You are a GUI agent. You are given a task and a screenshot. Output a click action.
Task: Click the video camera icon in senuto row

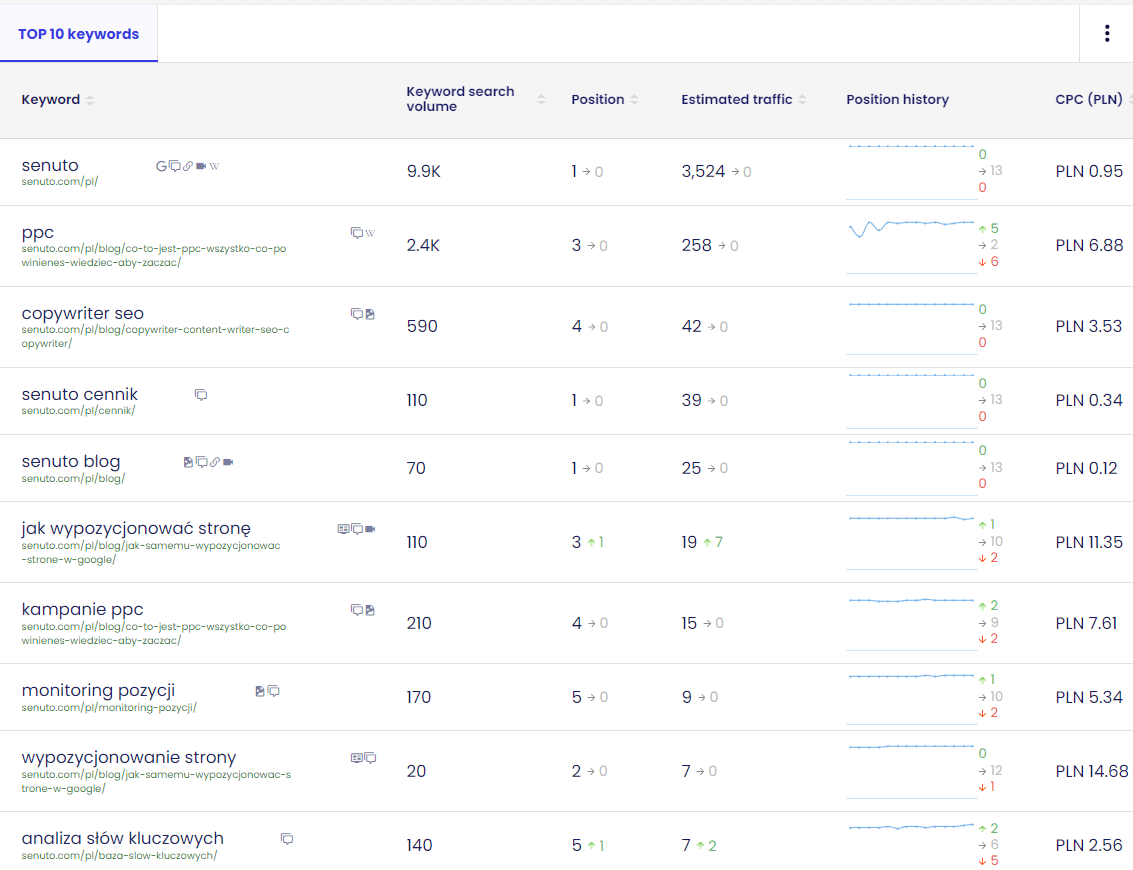pyautogui.click(x=202, y=166)
